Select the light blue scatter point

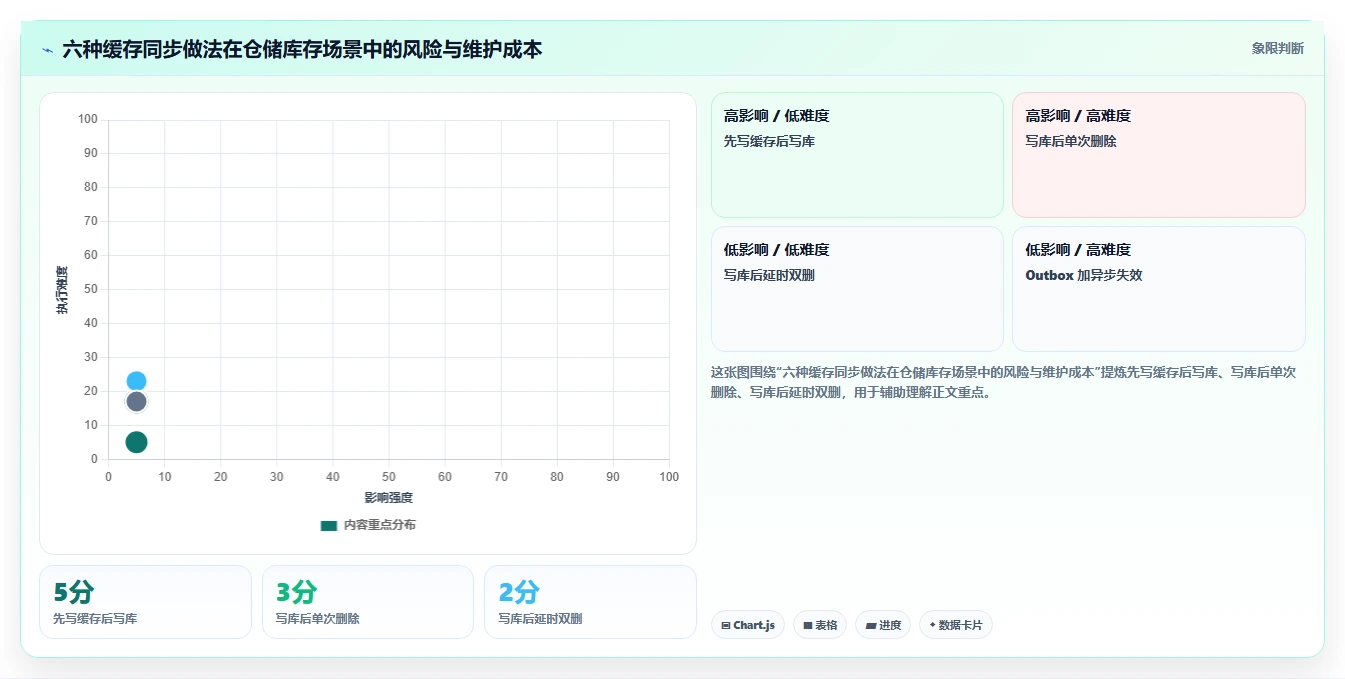136,381
